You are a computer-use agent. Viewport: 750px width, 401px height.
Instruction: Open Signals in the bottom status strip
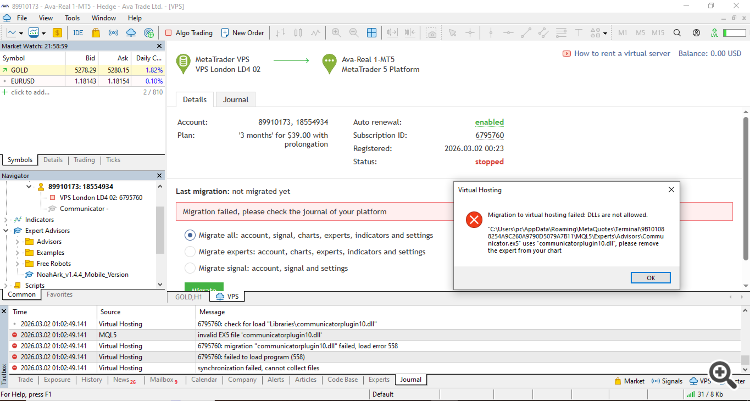667,381
